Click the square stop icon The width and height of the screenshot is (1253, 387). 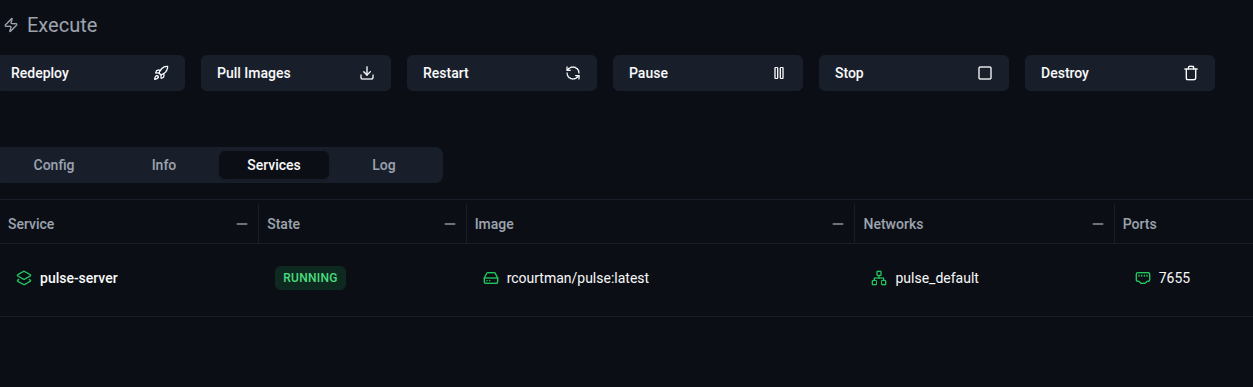pos(985,73)
